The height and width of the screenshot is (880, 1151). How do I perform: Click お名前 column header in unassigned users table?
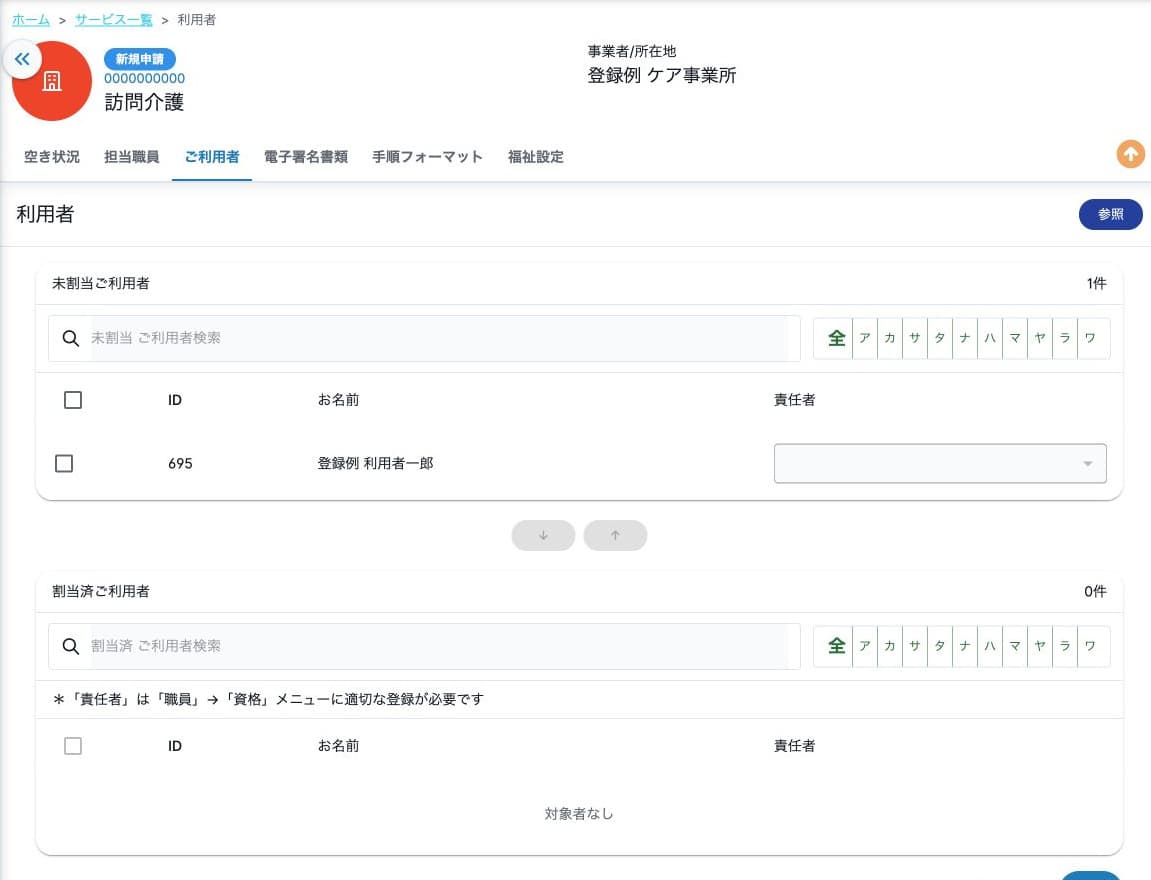click(x=338, y=400)
